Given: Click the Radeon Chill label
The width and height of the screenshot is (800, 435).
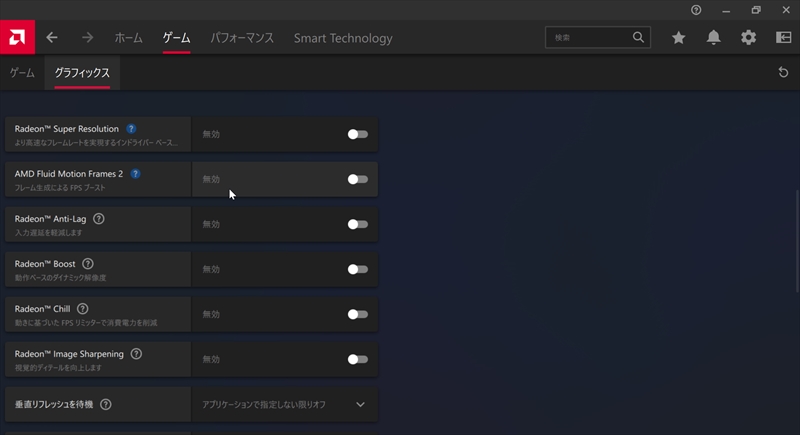Looking at the screenshot, I should [x=42, y=309].
